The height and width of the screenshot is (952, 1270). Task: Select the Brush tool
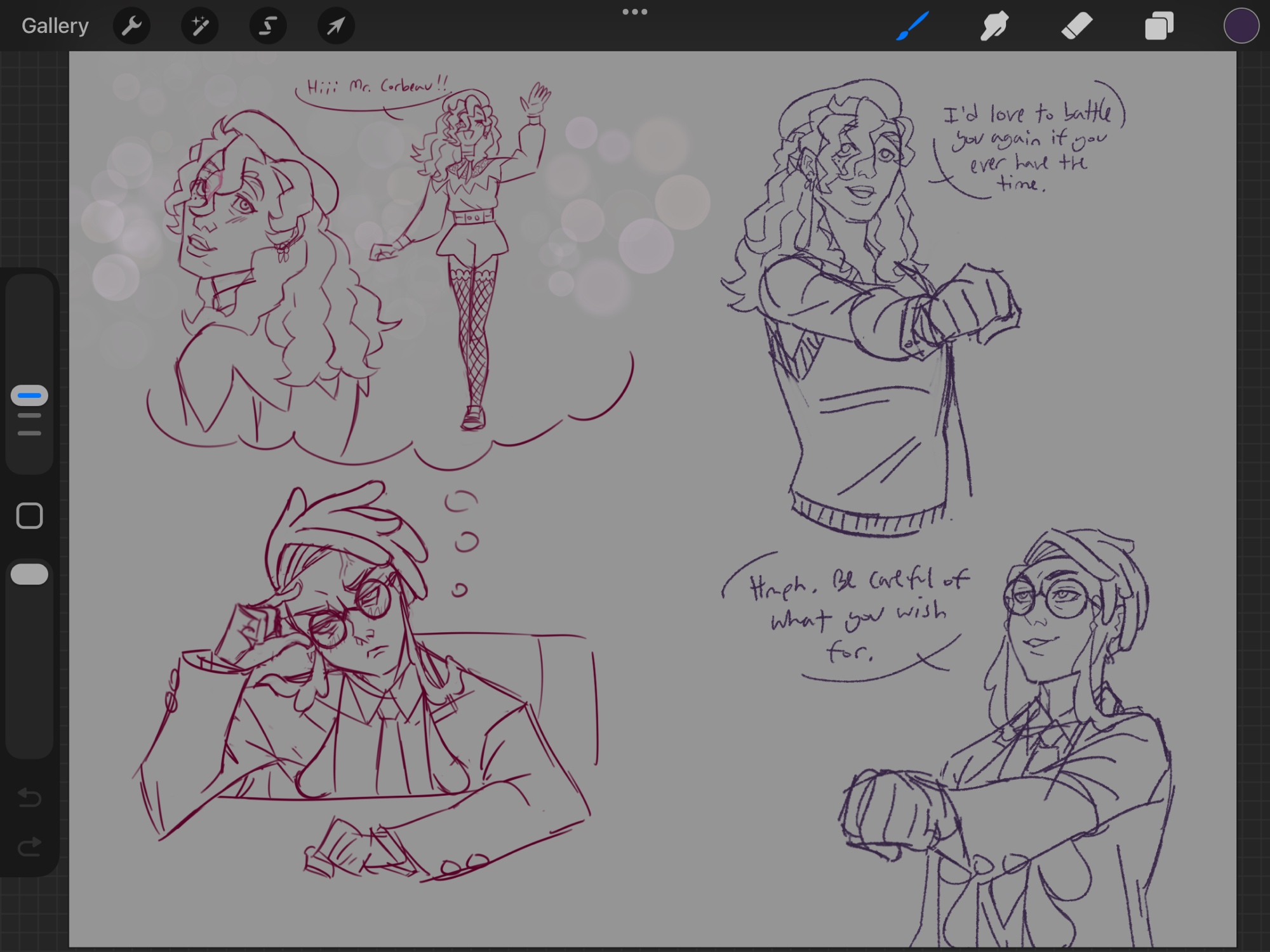(x=912, y=26)
